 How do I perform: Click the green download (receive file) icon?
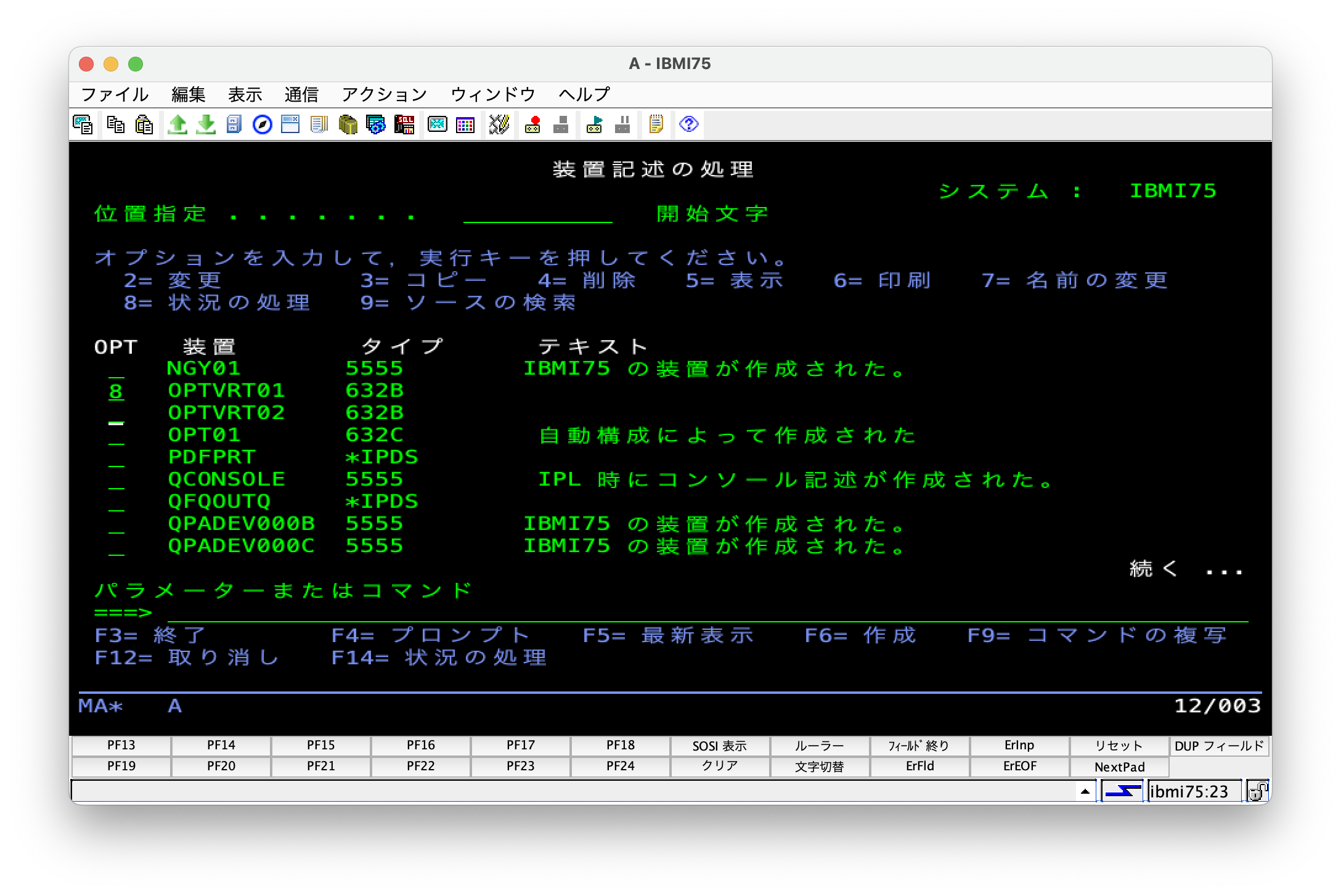pos(206,124)
